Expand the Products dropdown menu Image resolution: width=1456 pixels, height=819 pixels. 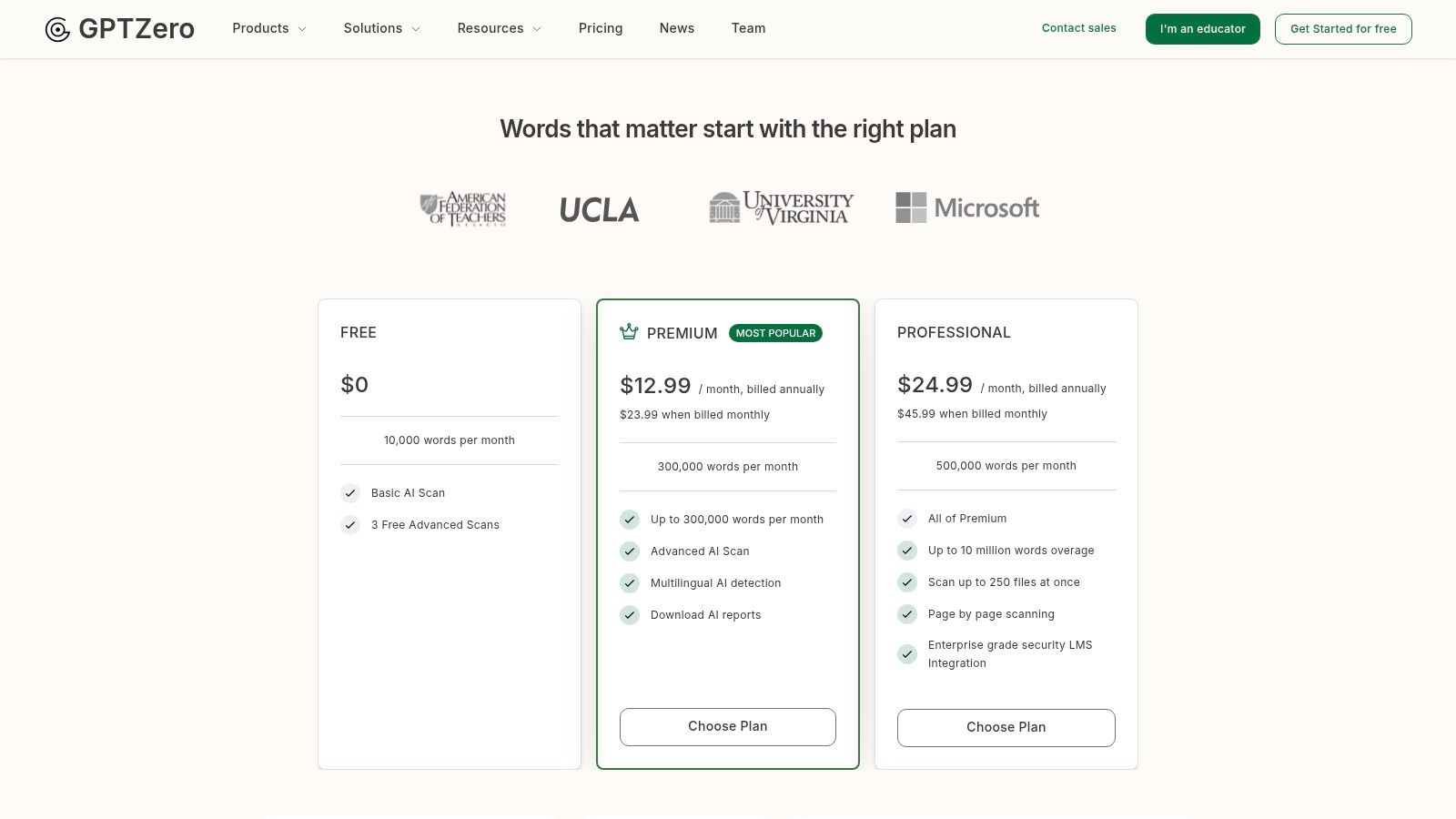click(269, 28)
